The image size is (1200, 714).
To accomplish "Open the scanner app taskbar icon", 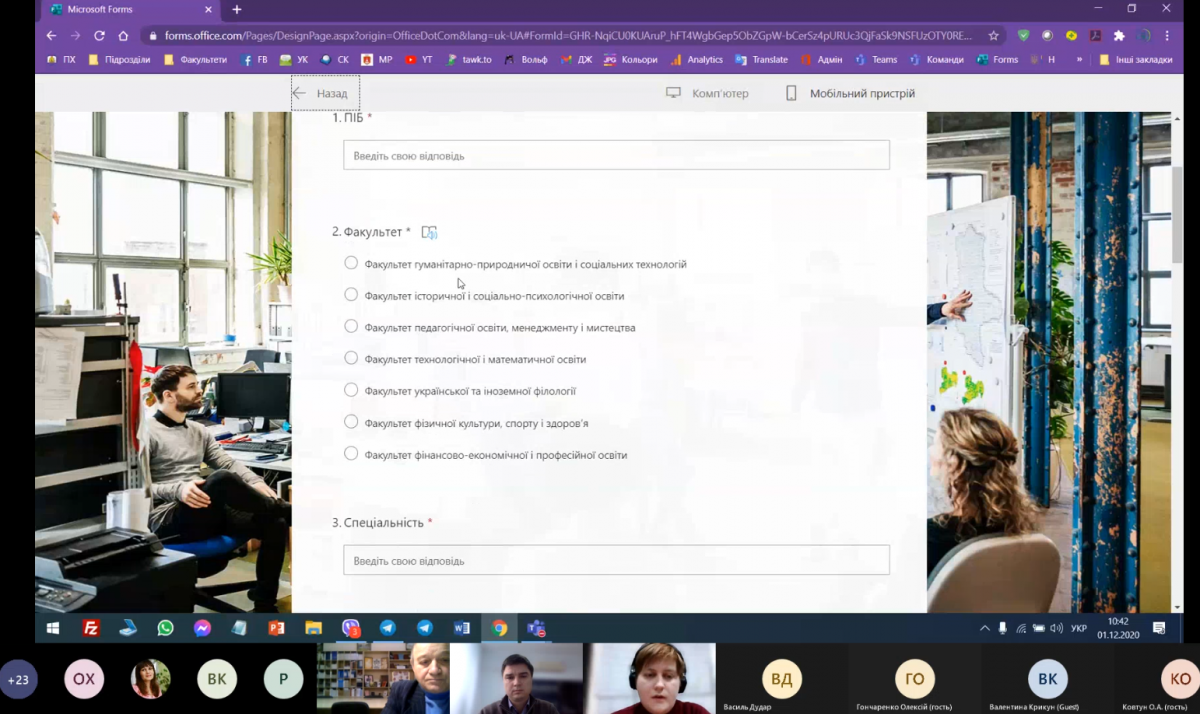I will coord(128,628).
